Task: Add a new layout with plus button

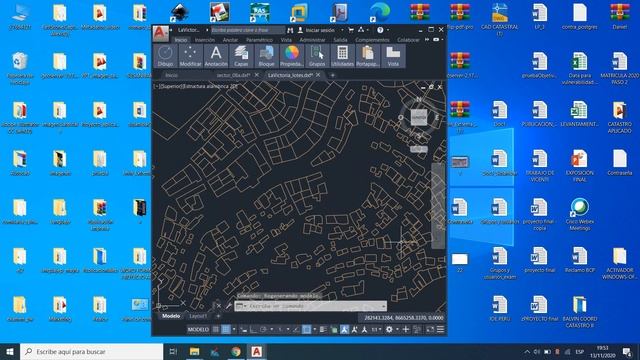Action: 218,316
